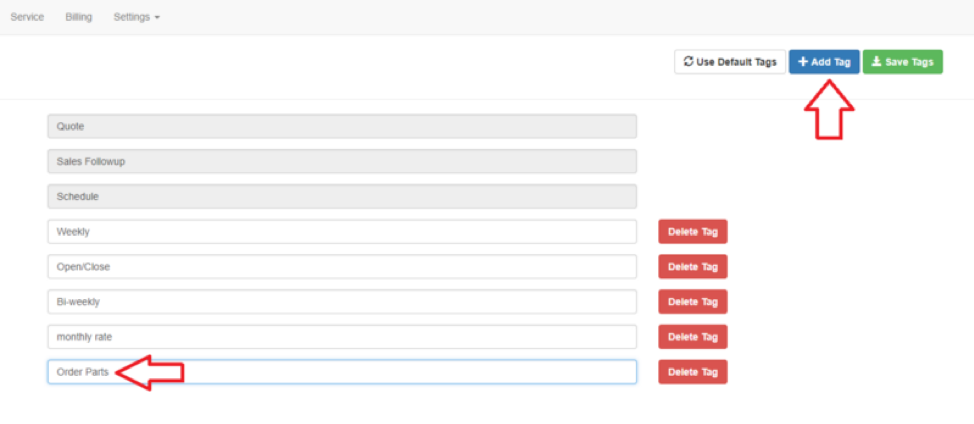
Task: Open the Settings dropdown menu
Action: coord(136,17)
